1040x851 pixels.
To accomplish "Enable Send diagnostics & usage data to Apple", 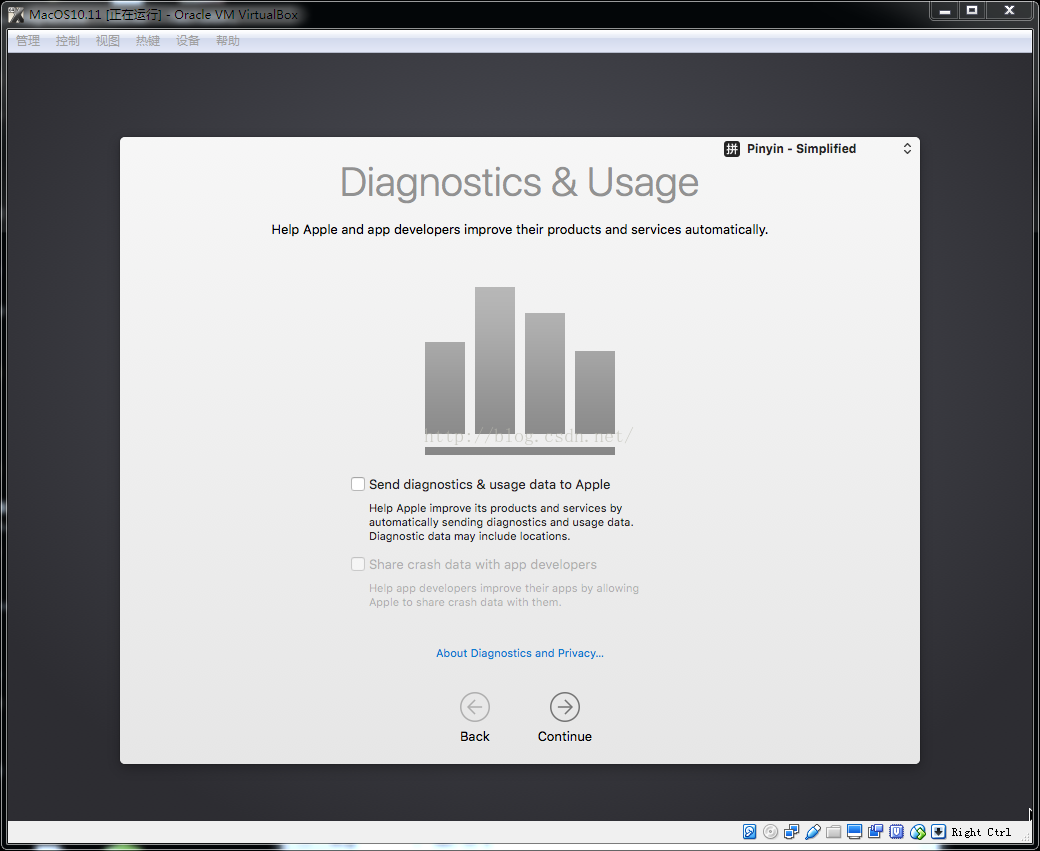I will pyautogui.click(x=358, y=484).
